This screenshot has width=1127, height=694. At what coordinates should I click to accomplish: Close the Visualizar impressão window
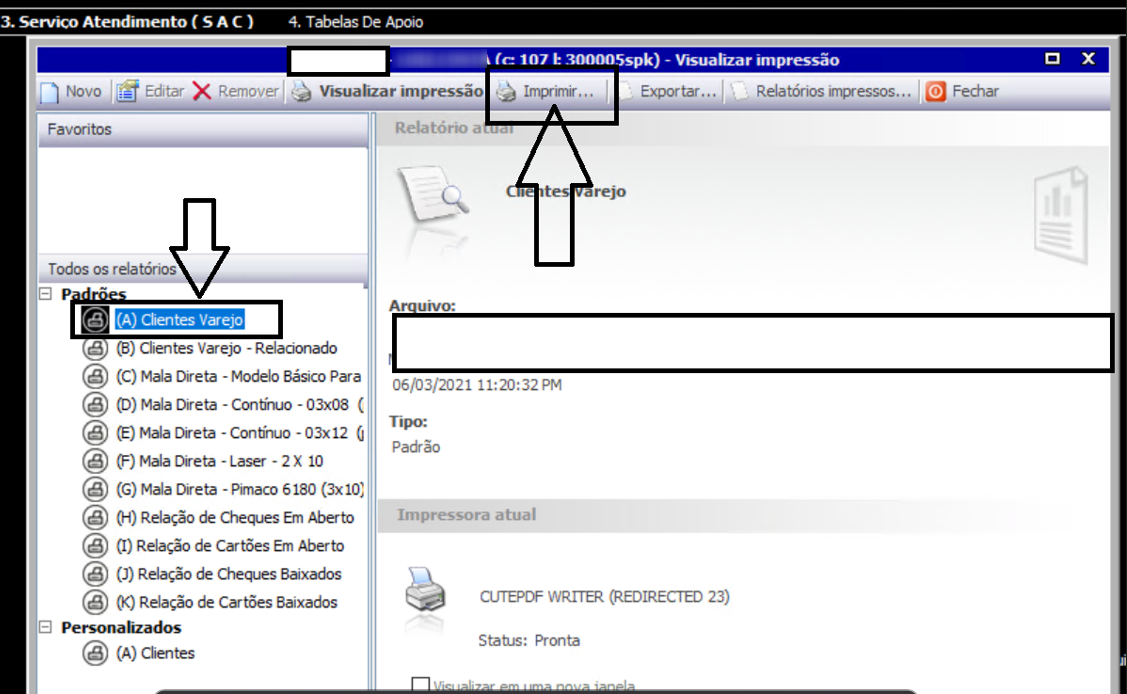pos(1088,59)
